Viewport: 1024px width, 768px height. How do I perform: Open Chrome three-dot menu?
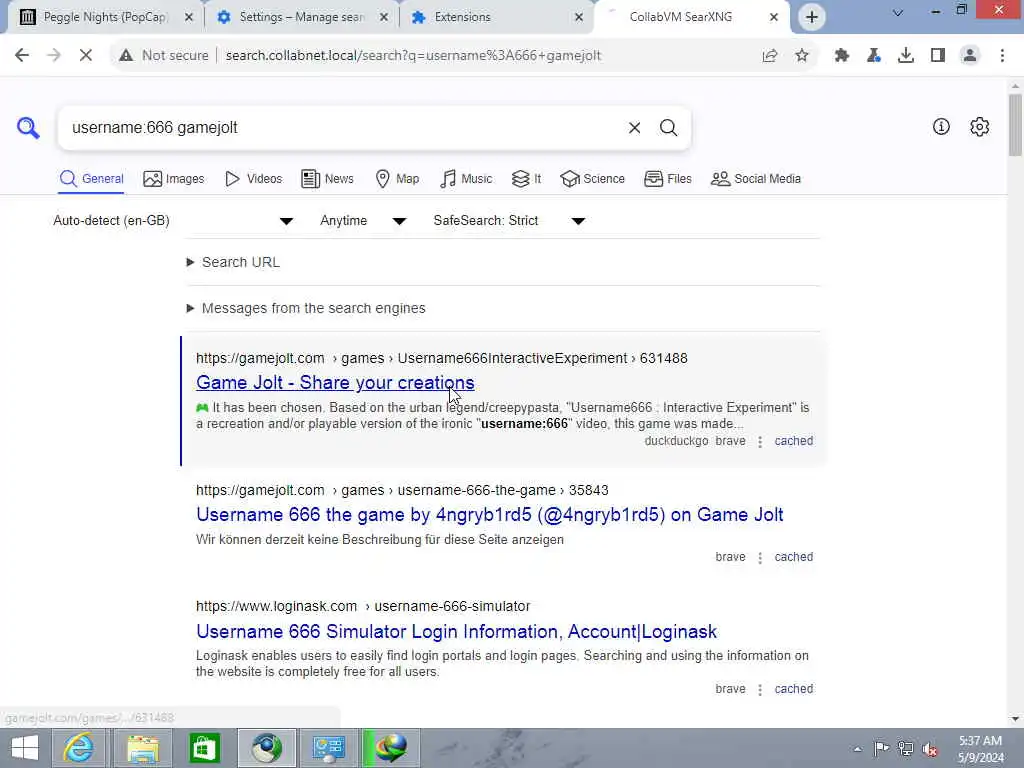(1002, 56)
